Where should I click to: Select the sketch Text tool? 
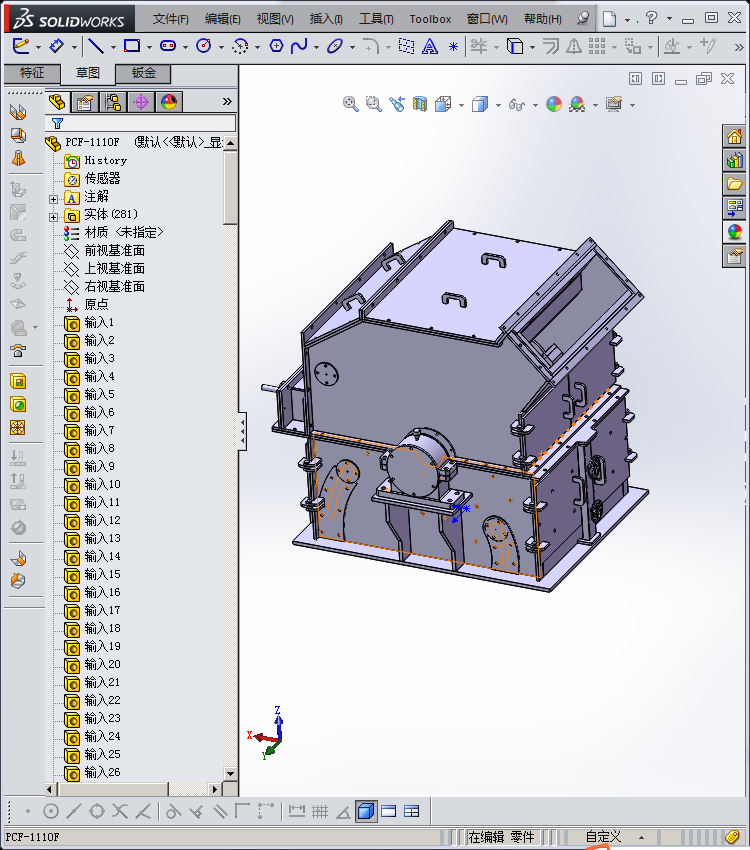(430, 47)
